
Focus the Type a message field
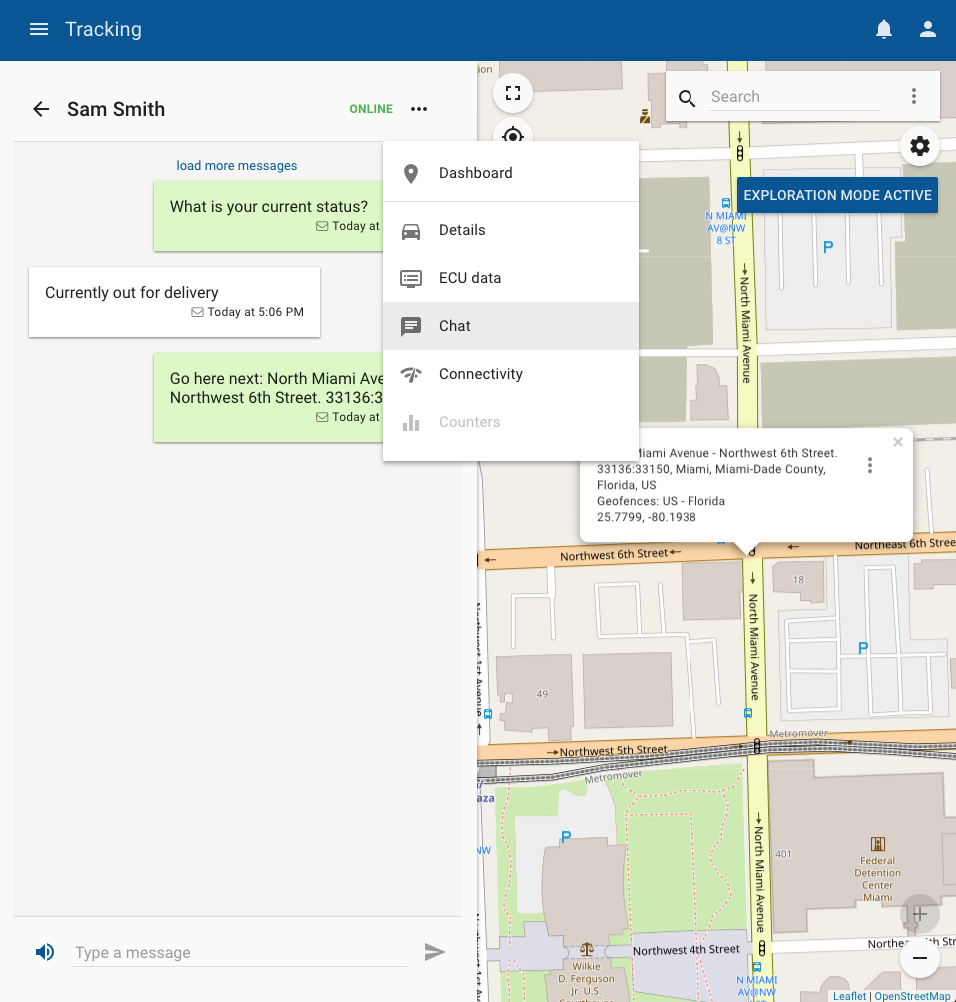(x=240, y=953)
